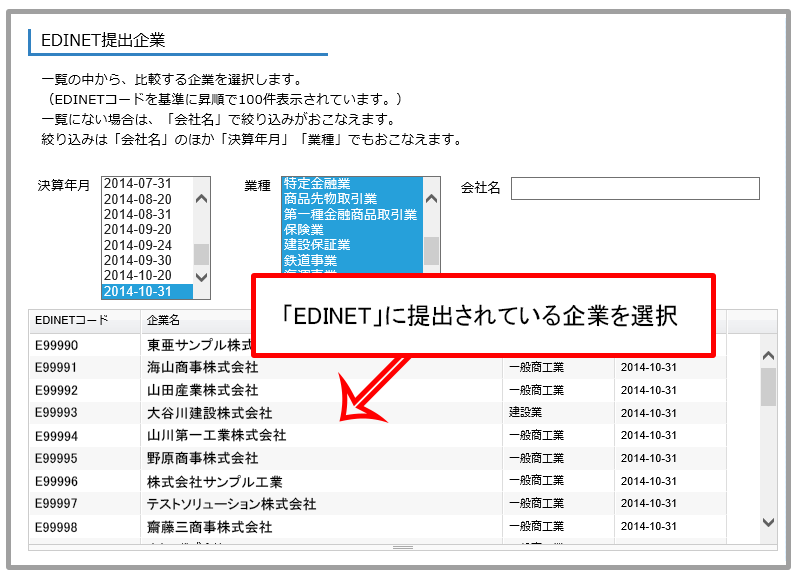Screen dimensions: 800x579
Task: Click the E99993 code cell
Action: coord(57,413)
